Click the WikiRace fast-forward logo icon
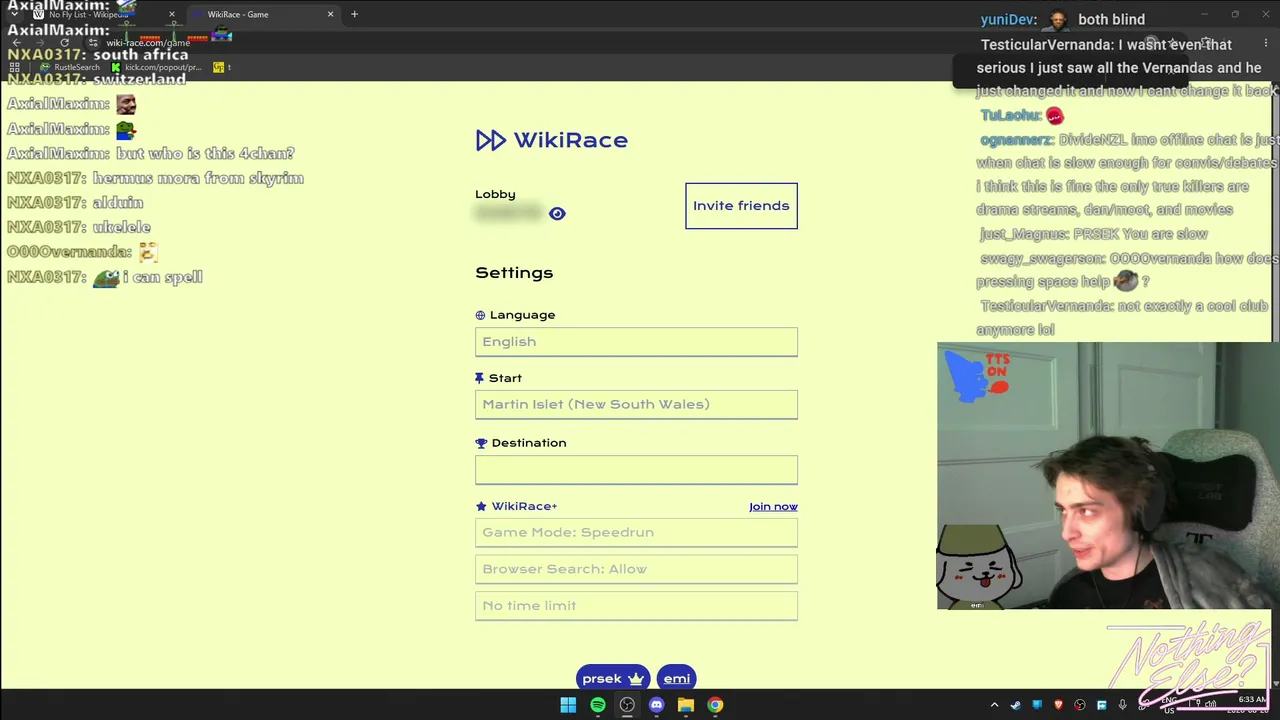Image resolution: width=1280 pixels, height=720 pixels. 490,140
